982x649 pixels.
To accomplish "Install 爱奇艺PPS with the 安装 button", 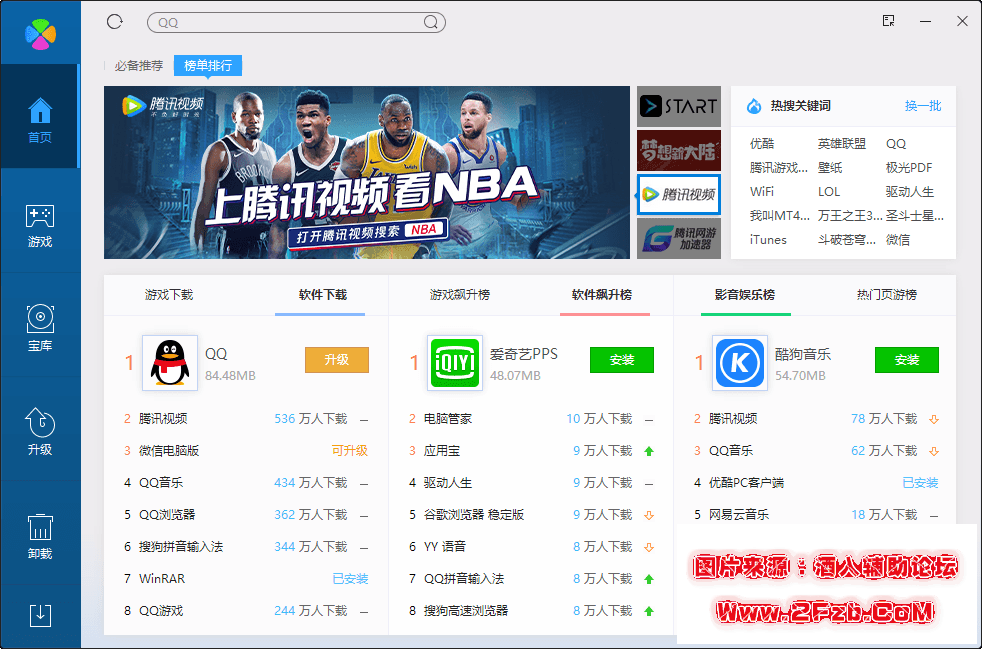I will (x=622, y=360).
